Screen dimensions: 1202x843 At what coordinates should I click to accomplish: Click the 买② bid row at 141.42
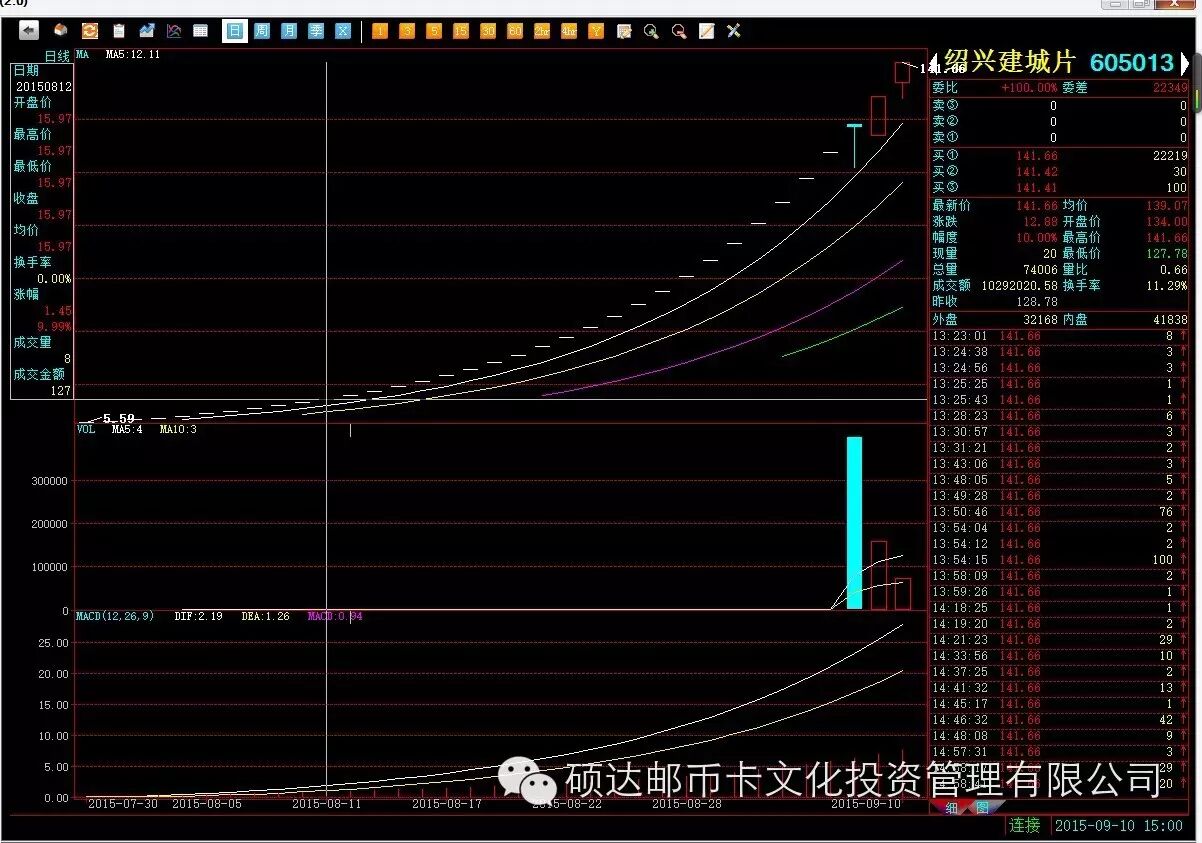click(x=1060, y=172)
